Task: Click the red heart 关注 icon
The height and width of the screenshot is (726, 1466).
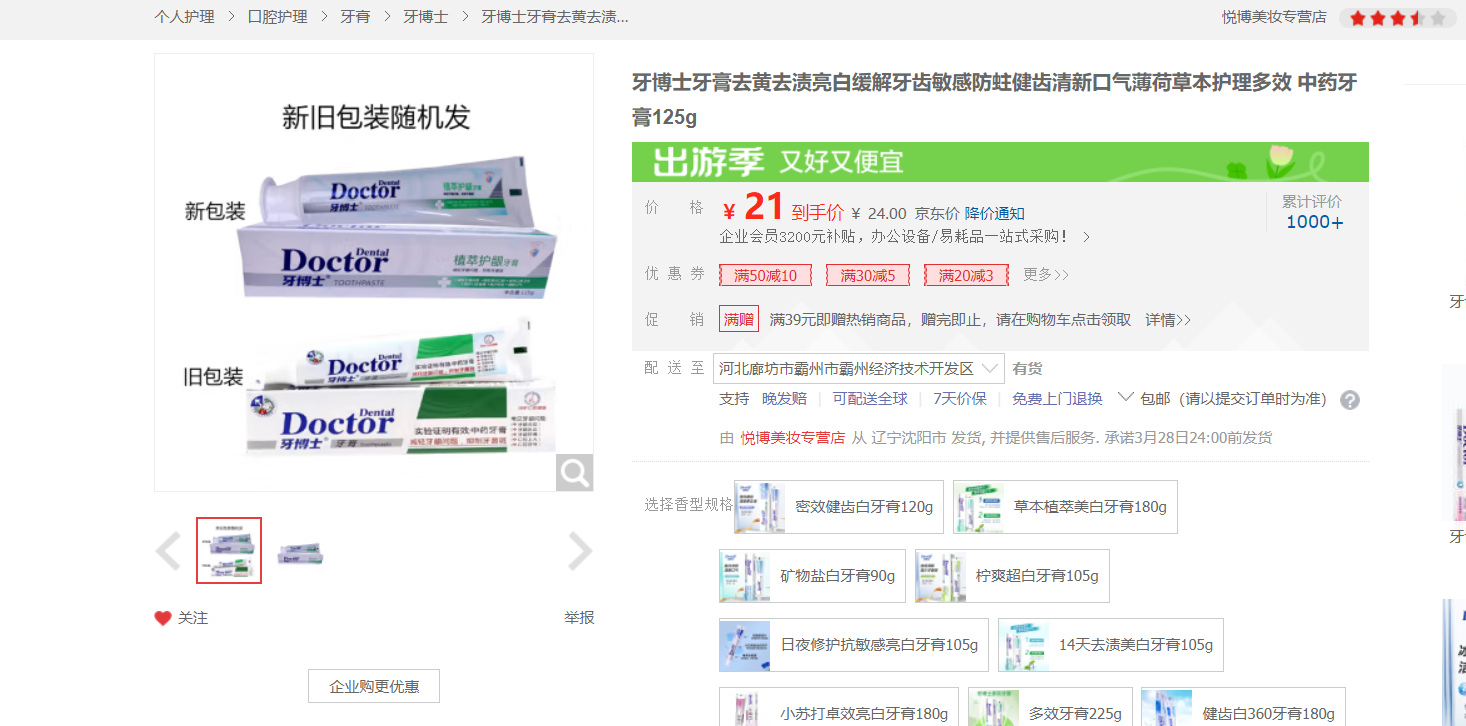Action: (x=163, y=618)
